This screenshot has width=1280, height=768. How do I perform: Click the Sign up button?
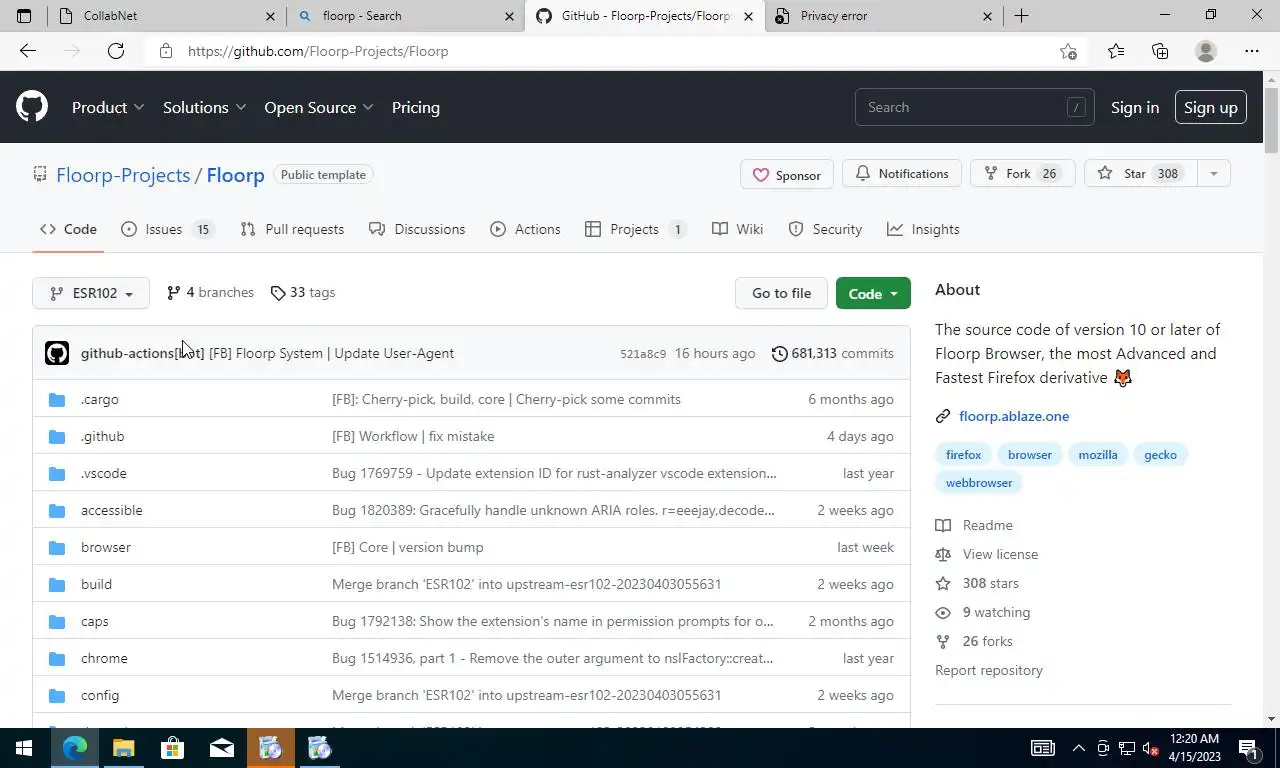click(1210, 107)
